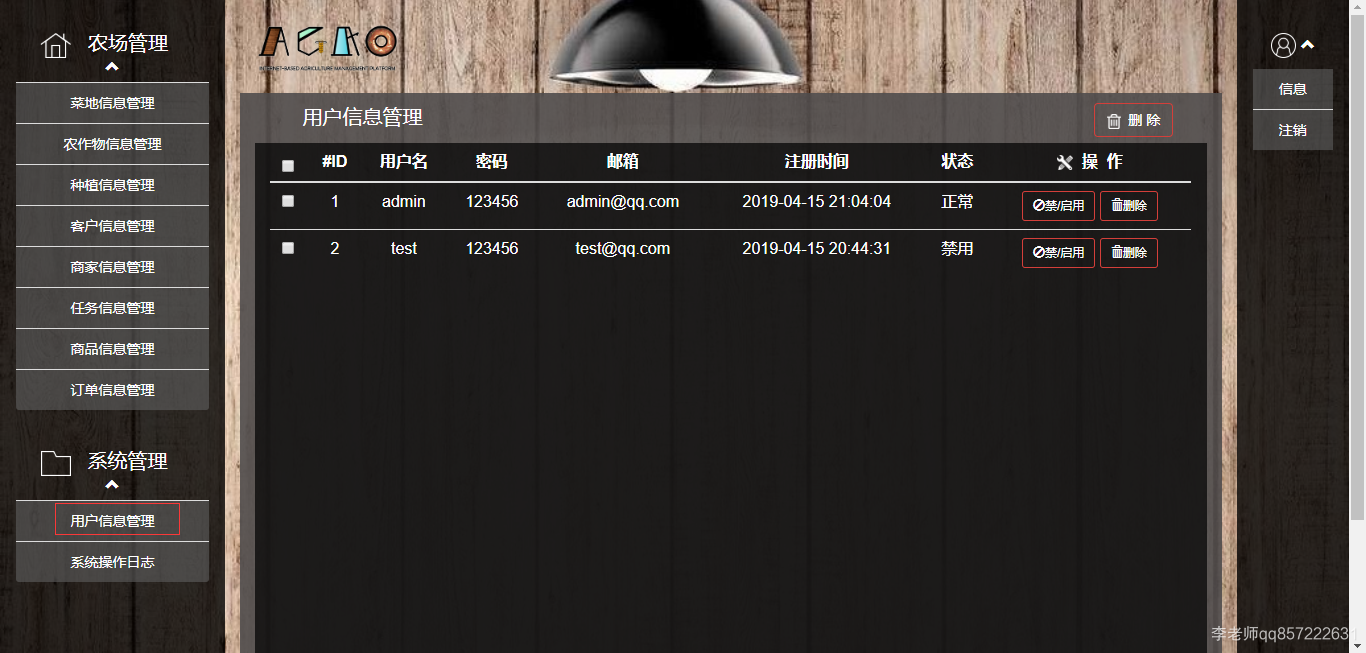This screenshot has height=653, width=1366.
Task: Click password 123456 in test row
Action: (492, 248)
